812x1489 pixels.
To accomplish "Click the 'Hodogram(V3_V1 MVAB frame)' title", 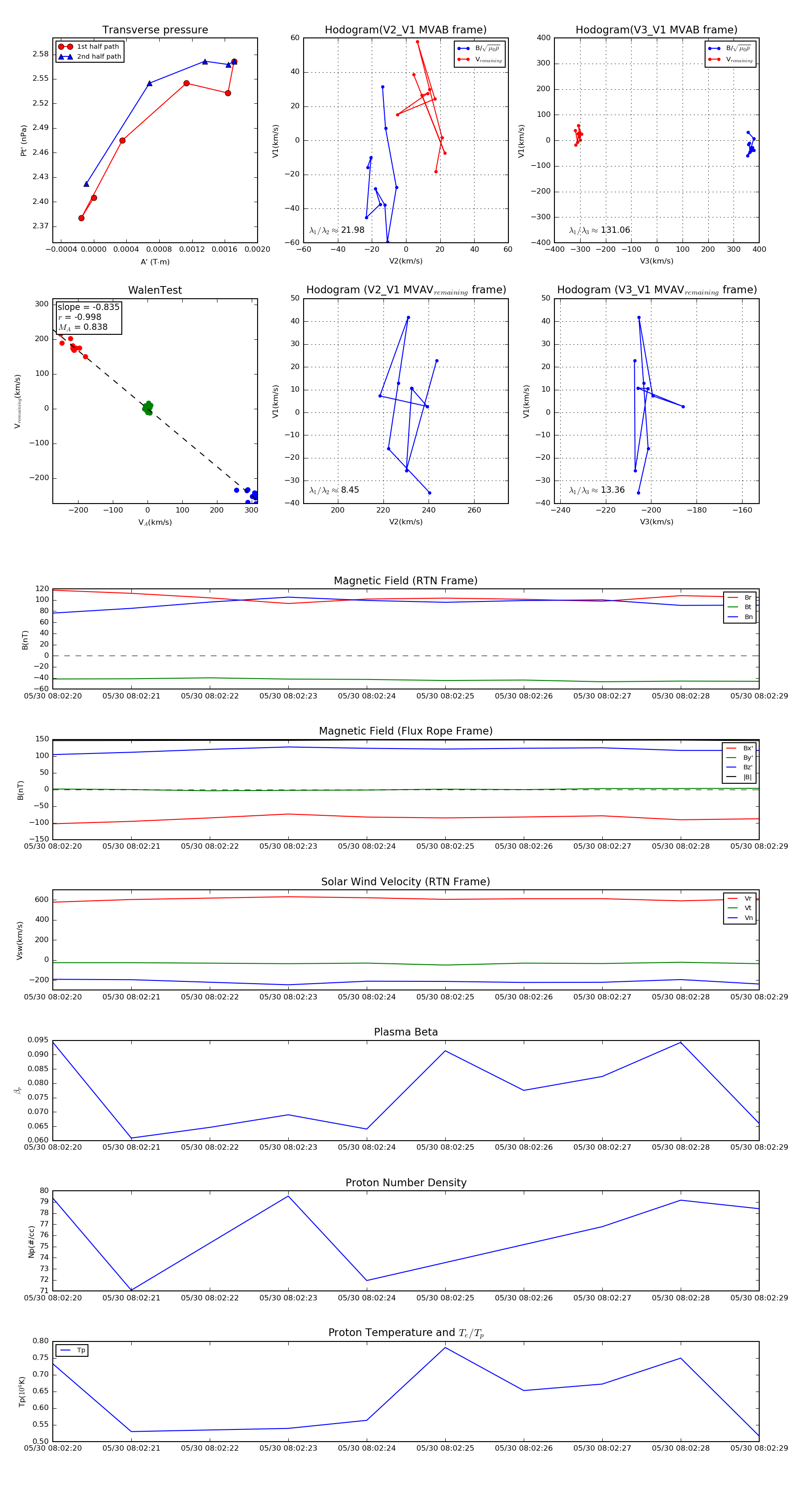I will [x=656, y=30].
